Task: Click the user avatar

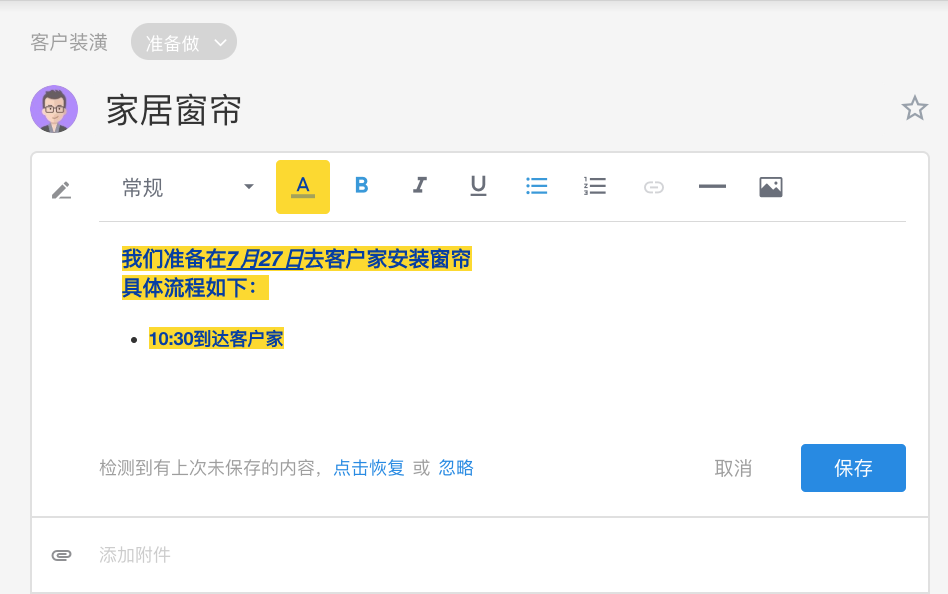Action: point(54,109)
